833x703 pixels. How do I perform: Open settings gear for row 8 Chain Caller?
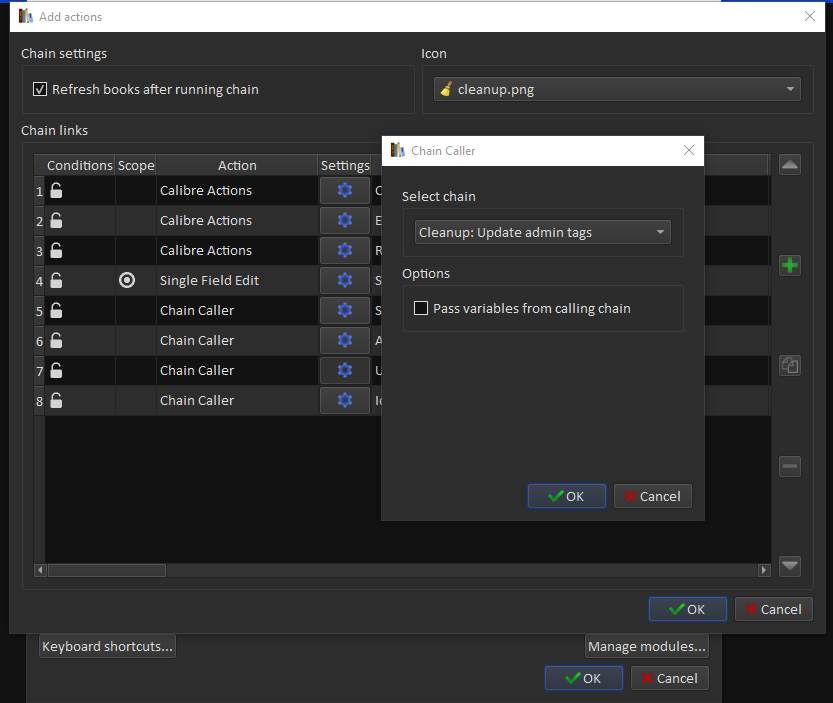coord(345,400)
